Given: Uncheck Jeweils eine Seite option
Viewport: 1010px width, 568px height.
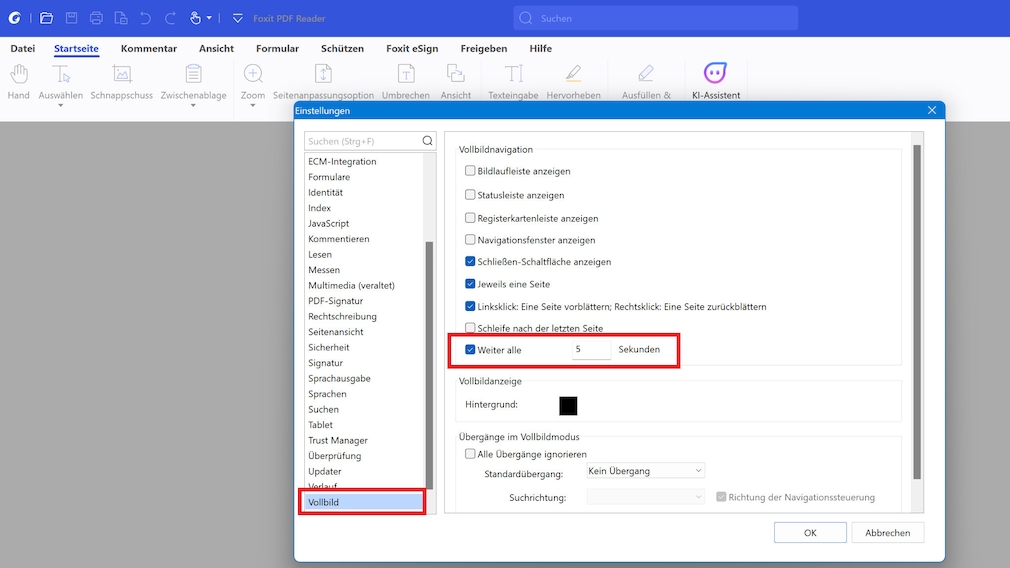Looking at the screenshot, I should tap(471, 284).
